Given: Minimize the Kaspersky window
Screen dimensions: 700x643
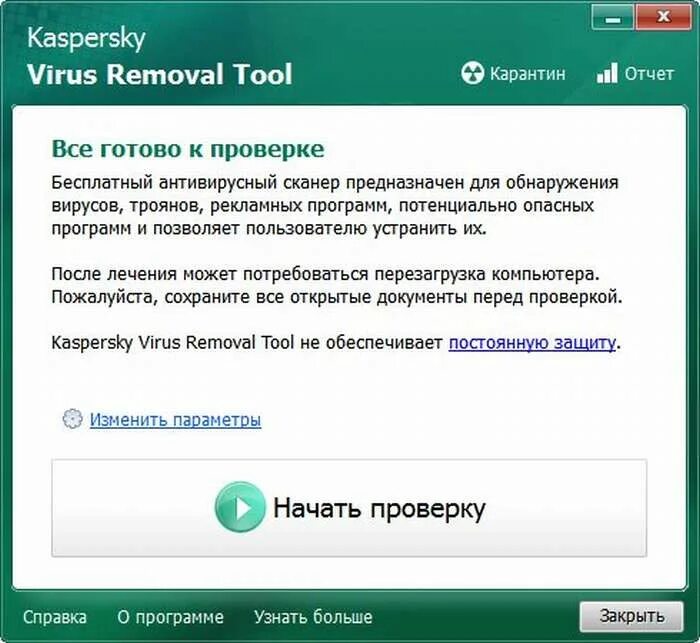Looking at the screenshot, I should point(613,18).
